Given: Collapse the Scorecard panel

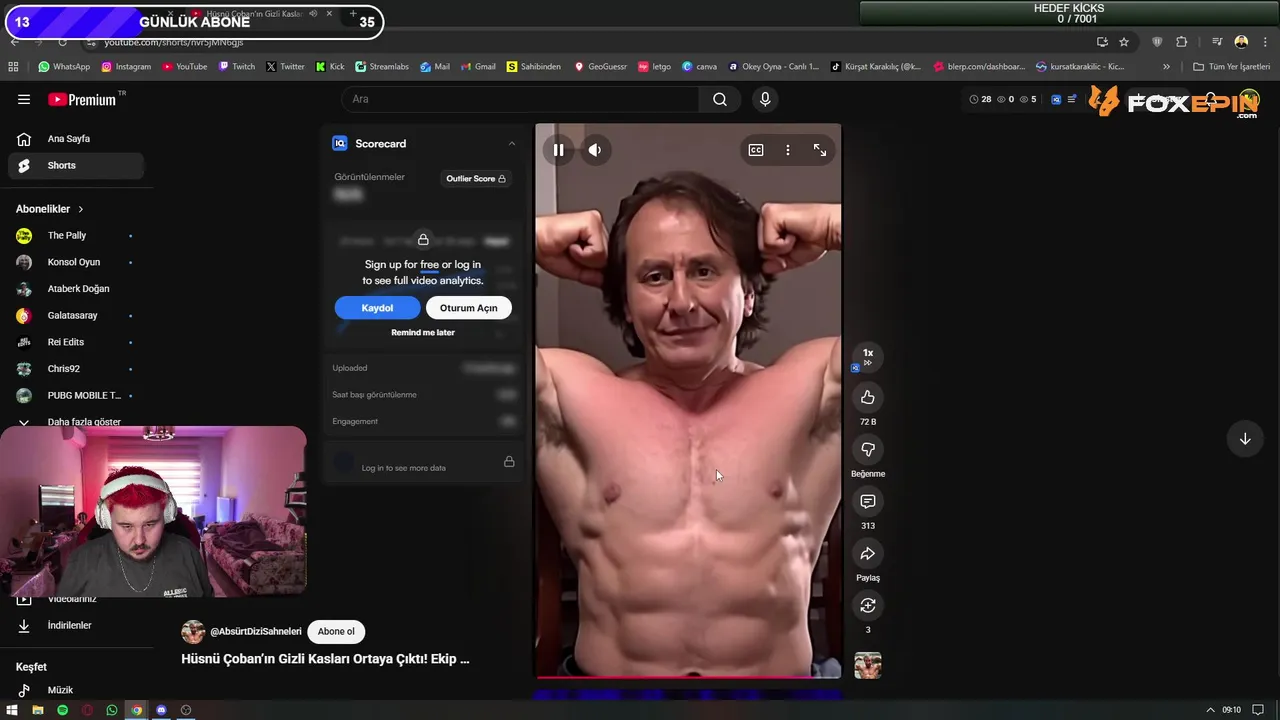Looking at the screenshot, I should pyautogui.click(x=512, y=143).
